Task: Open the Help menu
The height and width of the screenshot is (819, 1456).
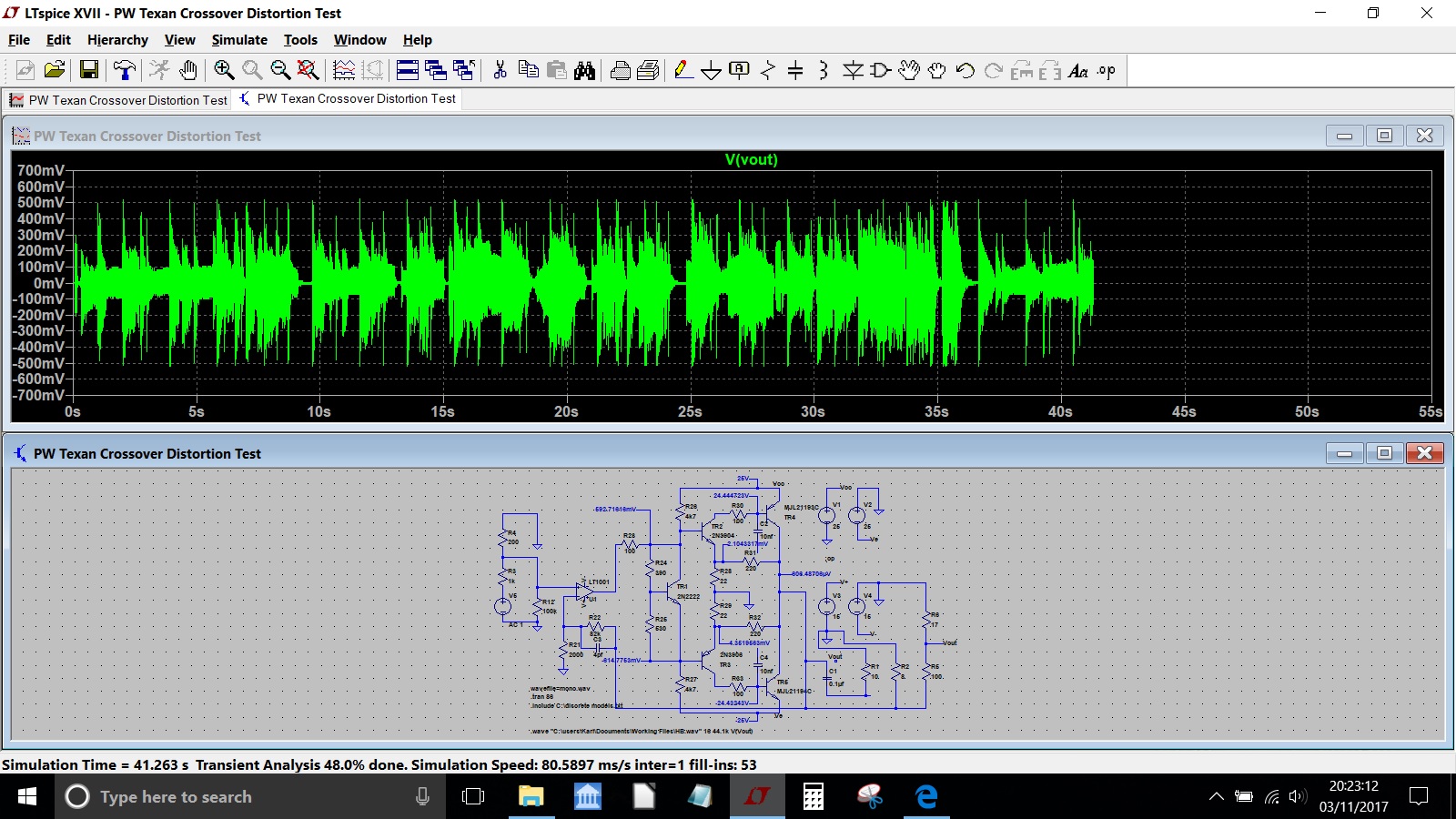Action: point(418,40)
